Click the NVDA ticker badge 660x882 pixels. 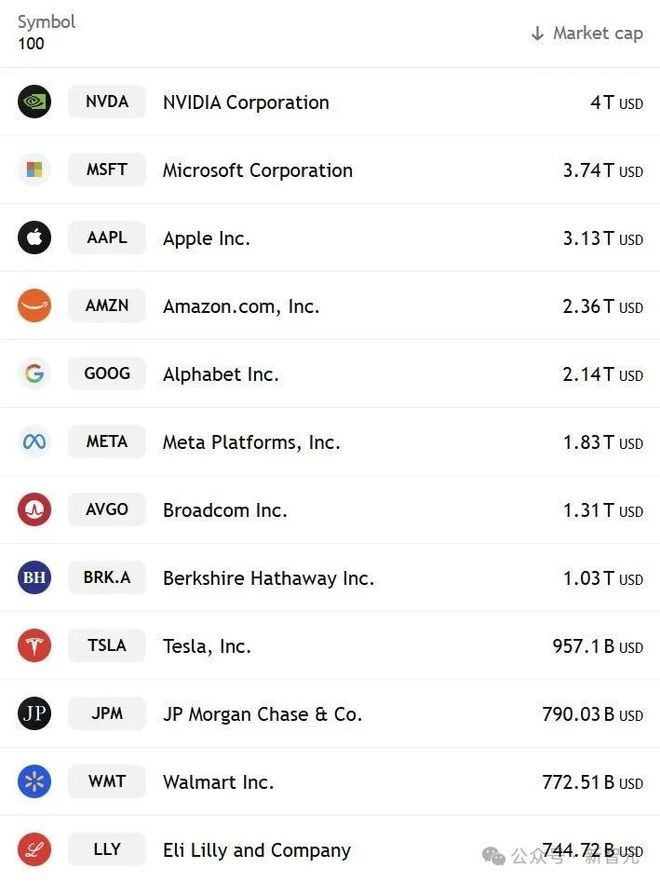coord(107,102)
